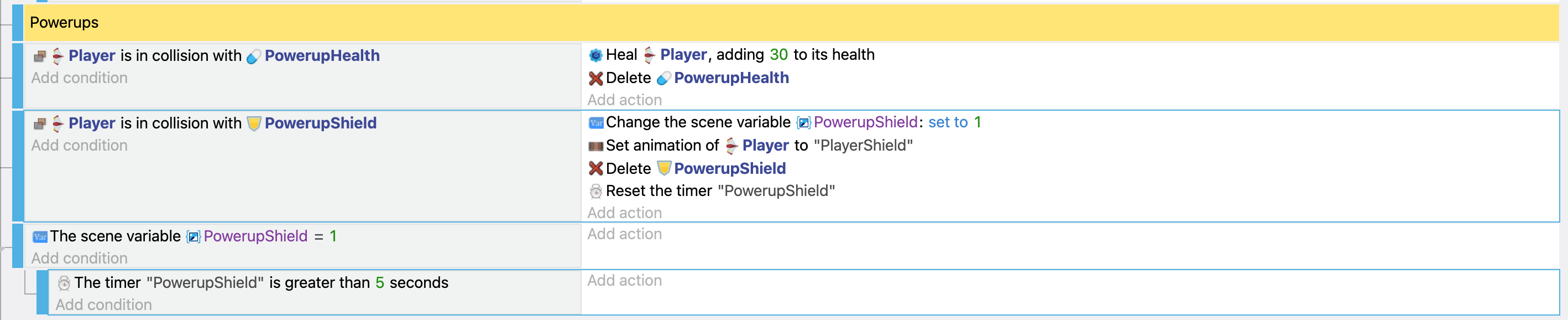Image resolution: width=1568 pixels, height=320 pixels.
Task: Click the scene variable condition icon
Action: pos(40,236)
